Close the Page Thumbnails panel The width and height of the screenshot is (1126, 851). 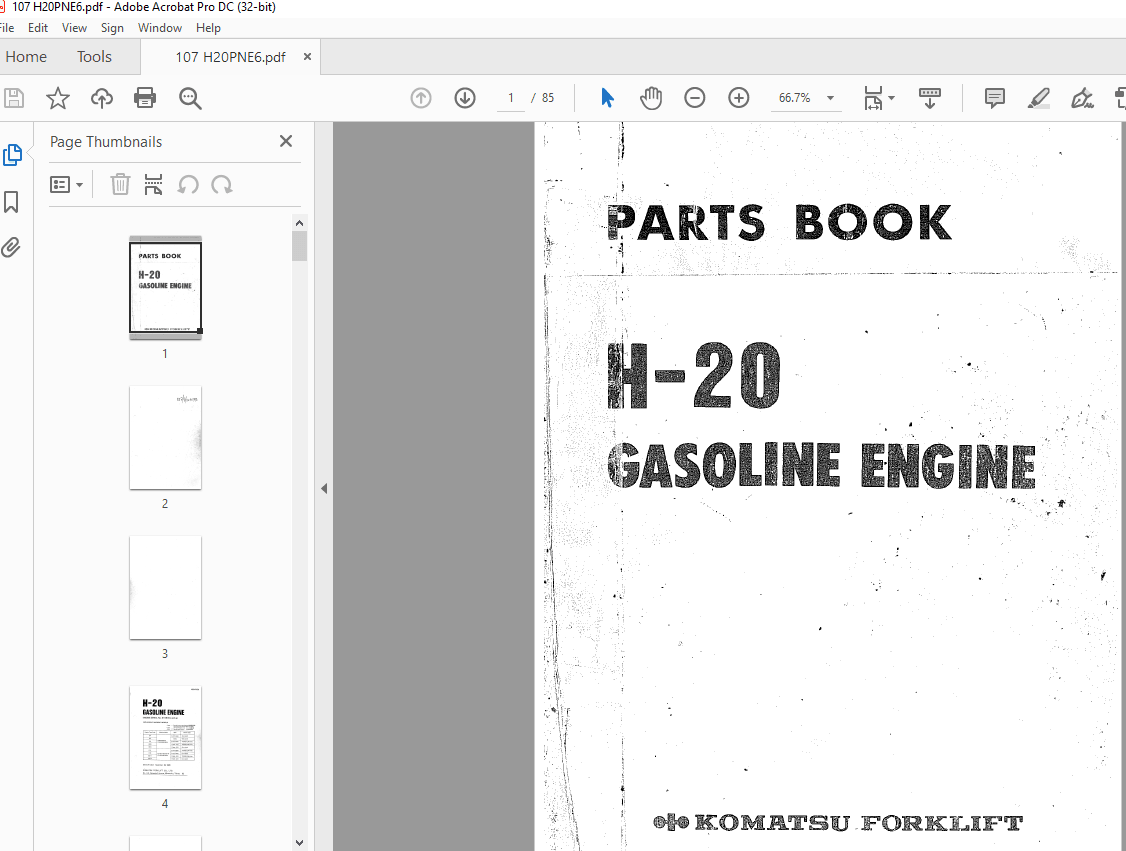286,141
